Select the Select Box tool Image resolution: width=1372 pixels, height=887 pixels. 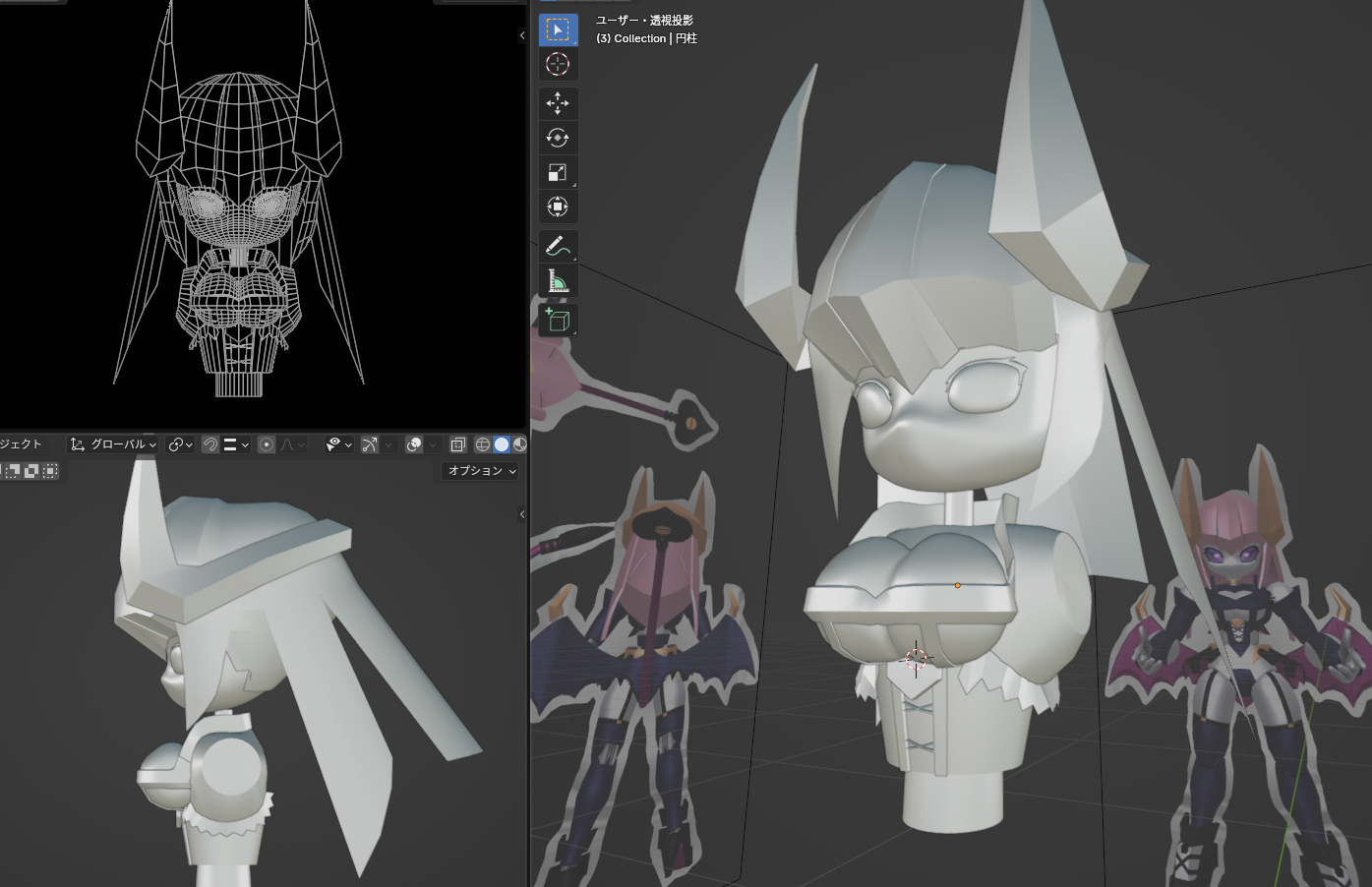pyautogui.click(x=558, y=30)
